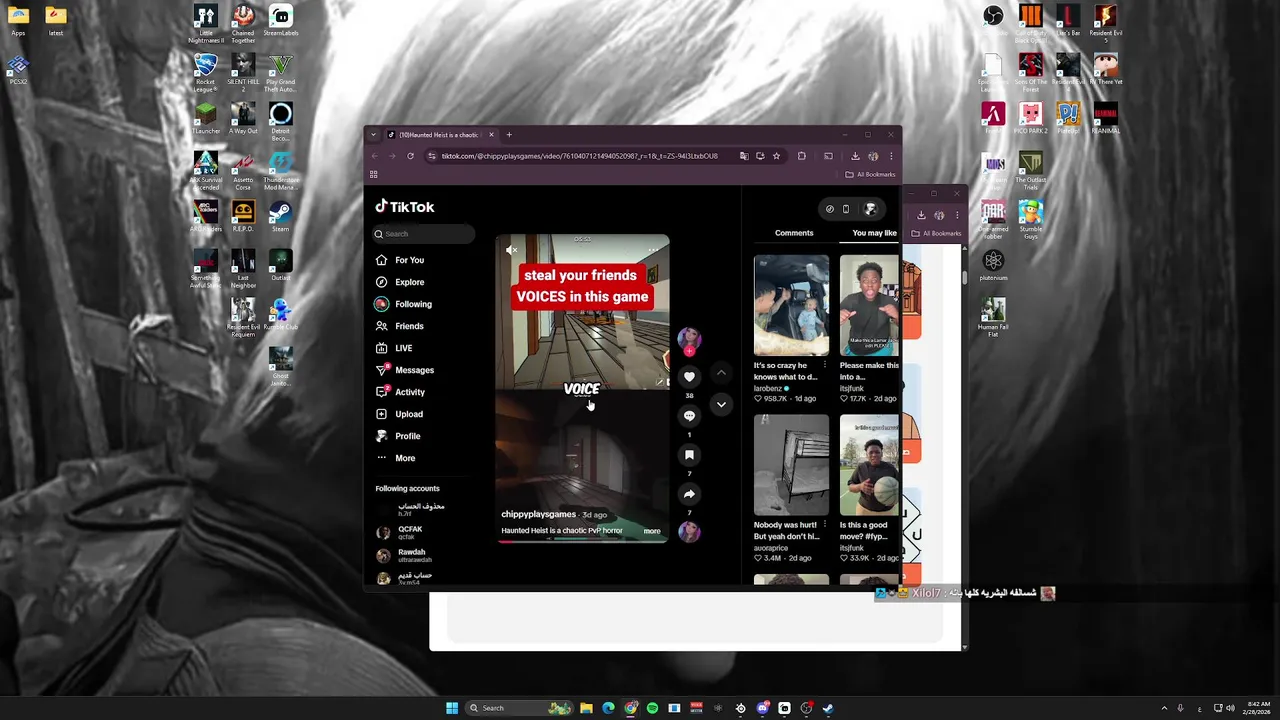Image resolution: width=1280 pixels, height=720 pixels.
Task: Open Upload in TikTok sidebar
Action: [400, 414]
